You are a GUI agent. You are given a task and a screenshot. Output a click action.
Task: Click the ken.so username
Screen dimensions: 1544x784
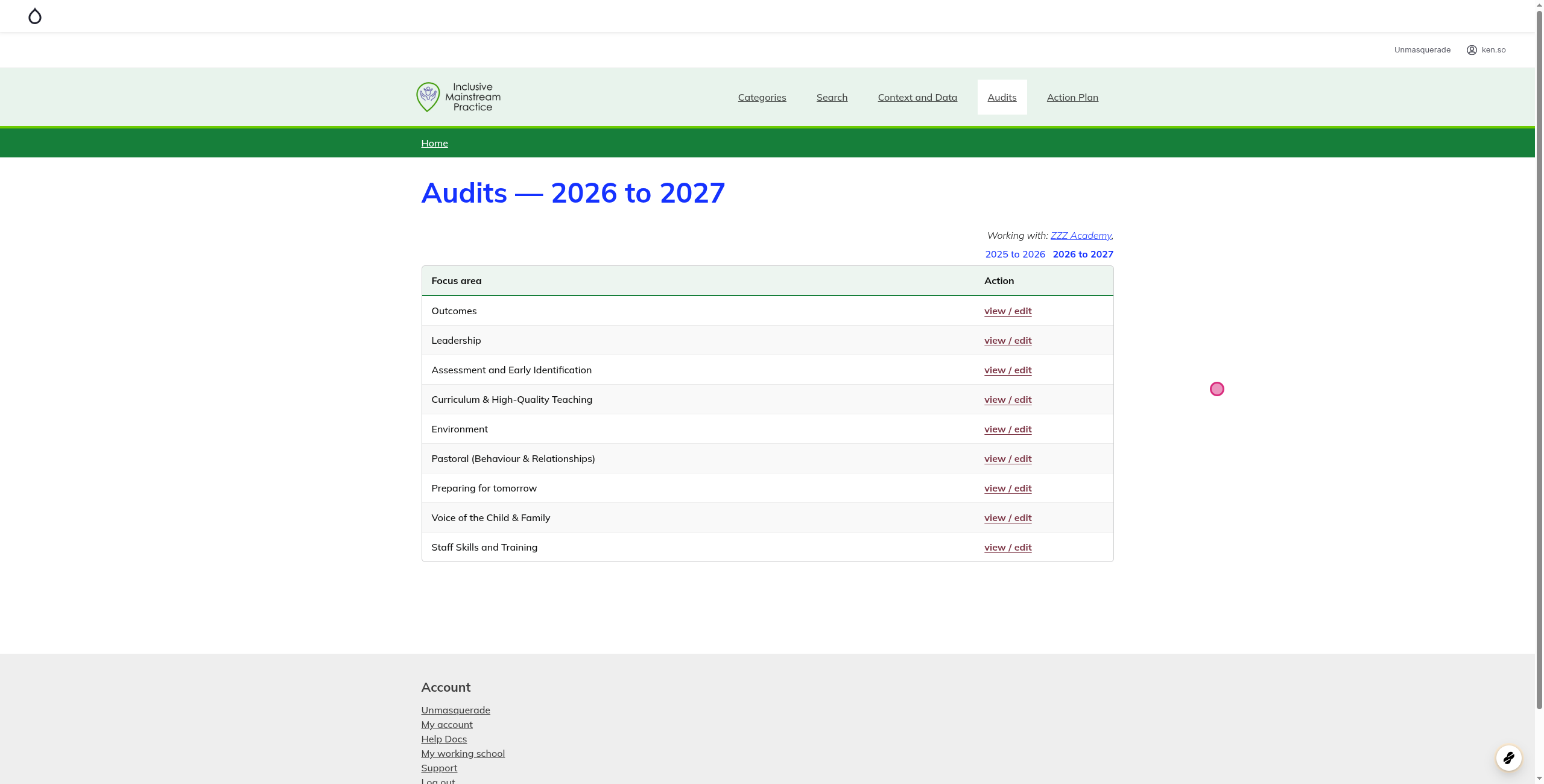[1493, 50]
